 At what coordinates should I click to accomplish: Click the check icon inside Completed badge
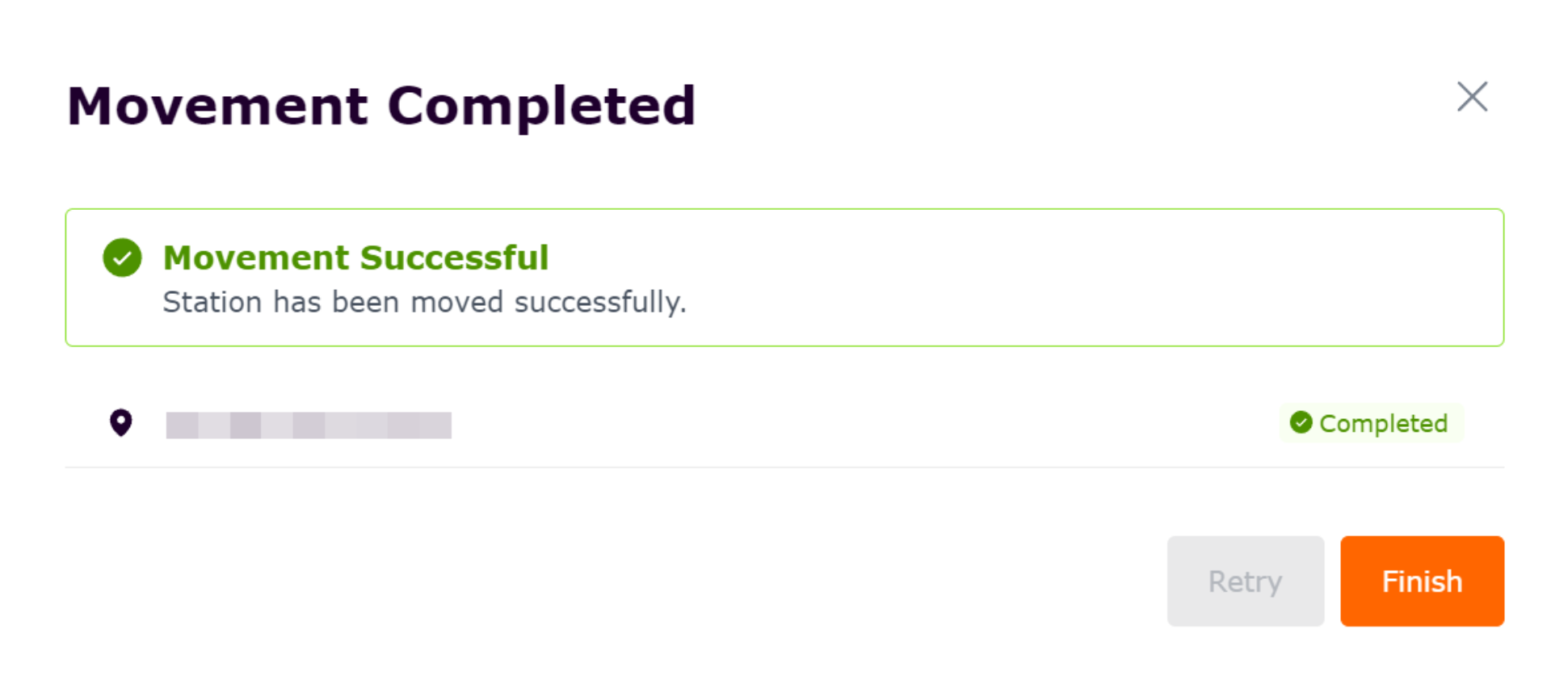(x=1301, y=422)
